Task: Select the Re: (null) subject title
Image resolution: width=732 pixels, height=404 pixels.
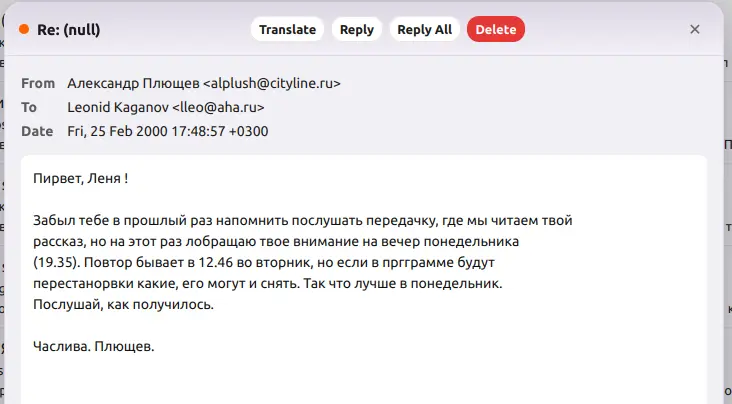Action: click(69, 29)
